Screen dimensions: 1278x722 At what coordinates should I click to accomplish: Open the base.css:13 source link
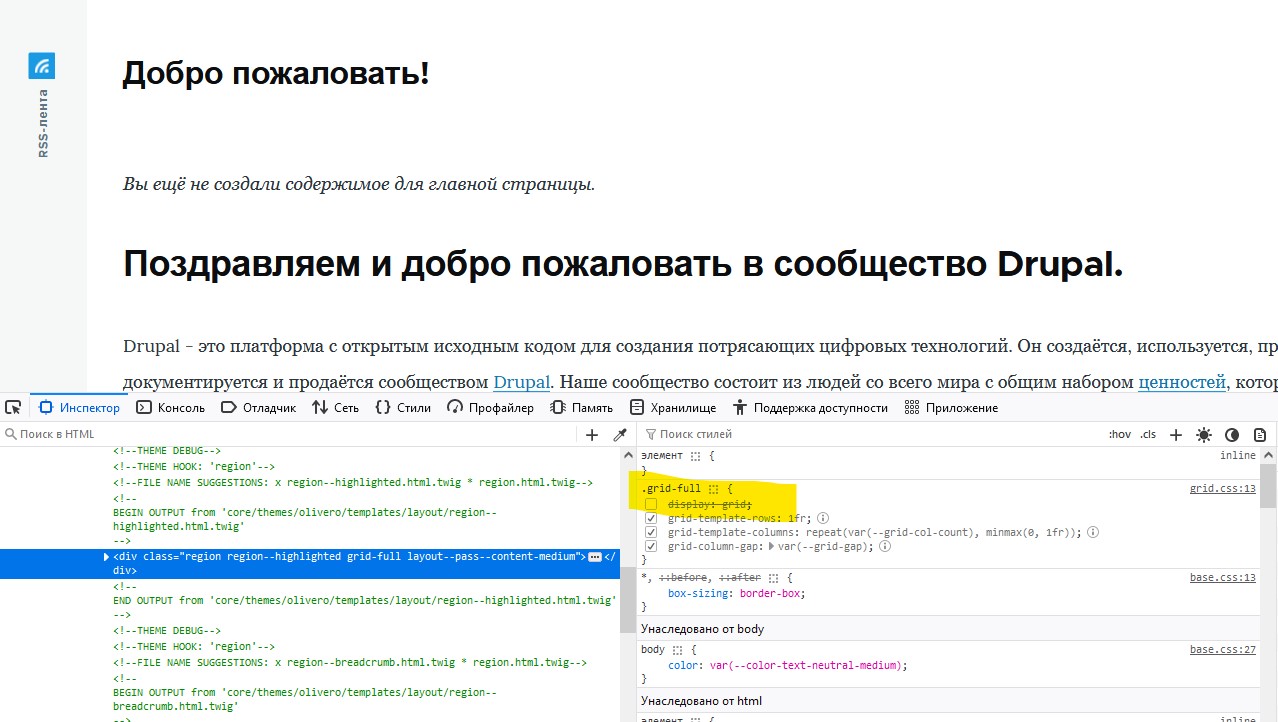(x=1222, y=578)
